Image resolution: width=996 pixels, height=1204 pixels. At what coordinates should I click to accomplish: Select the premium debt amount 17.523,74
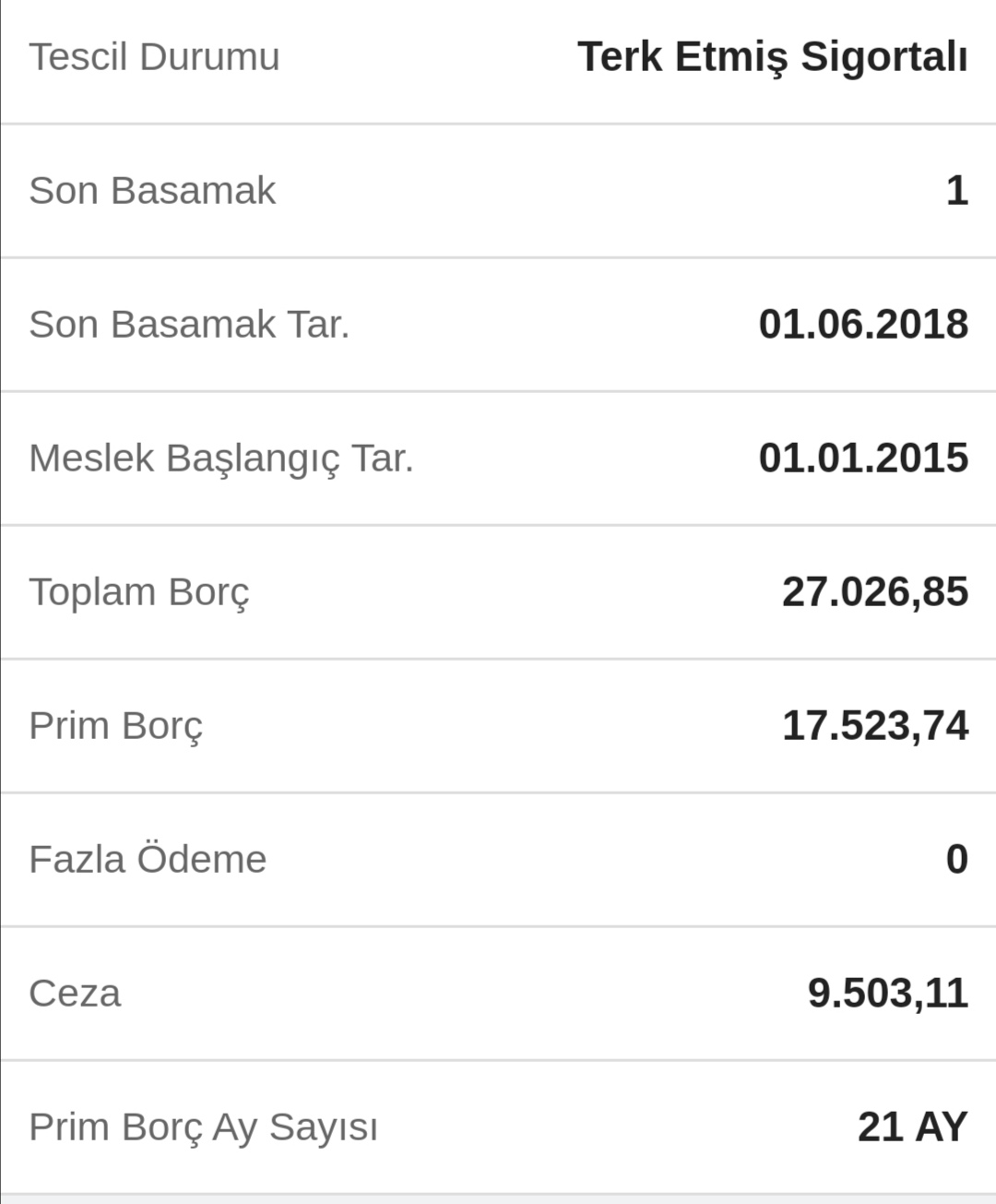tap(875, 726)
